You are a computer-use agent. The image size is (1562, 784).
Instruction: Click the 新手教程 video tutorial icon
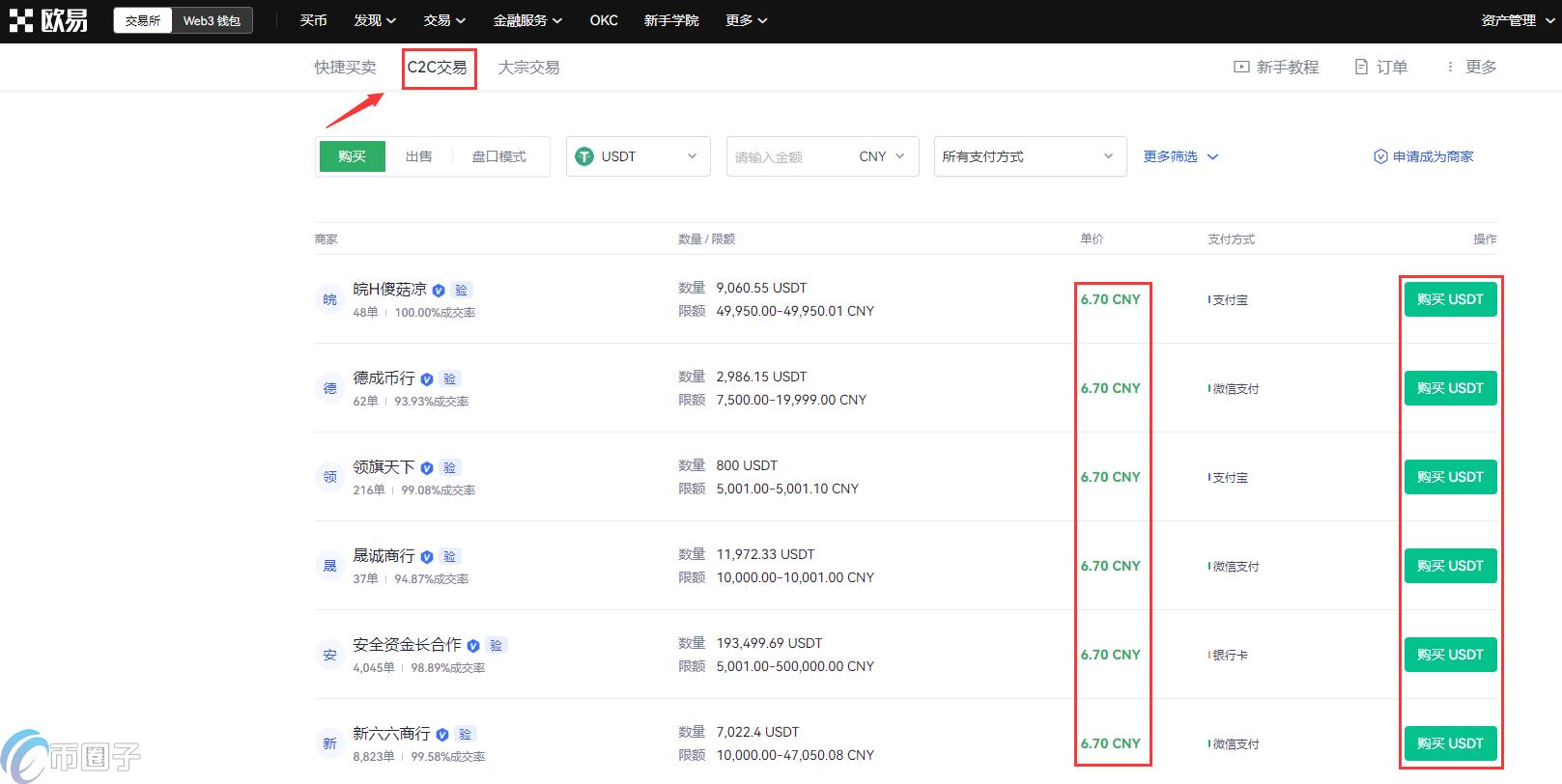pos(1241,67)
